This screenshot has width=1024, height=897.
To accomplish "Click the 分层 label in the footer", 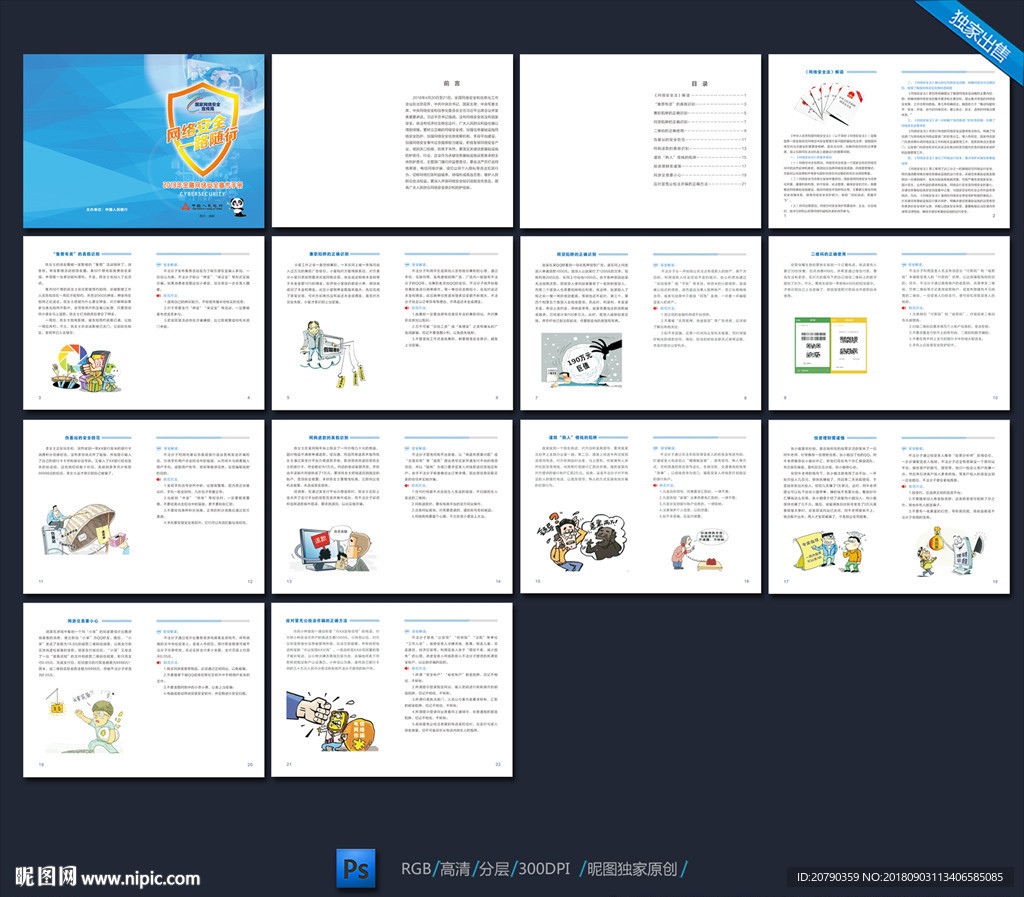I will click(x=494, y=869).
